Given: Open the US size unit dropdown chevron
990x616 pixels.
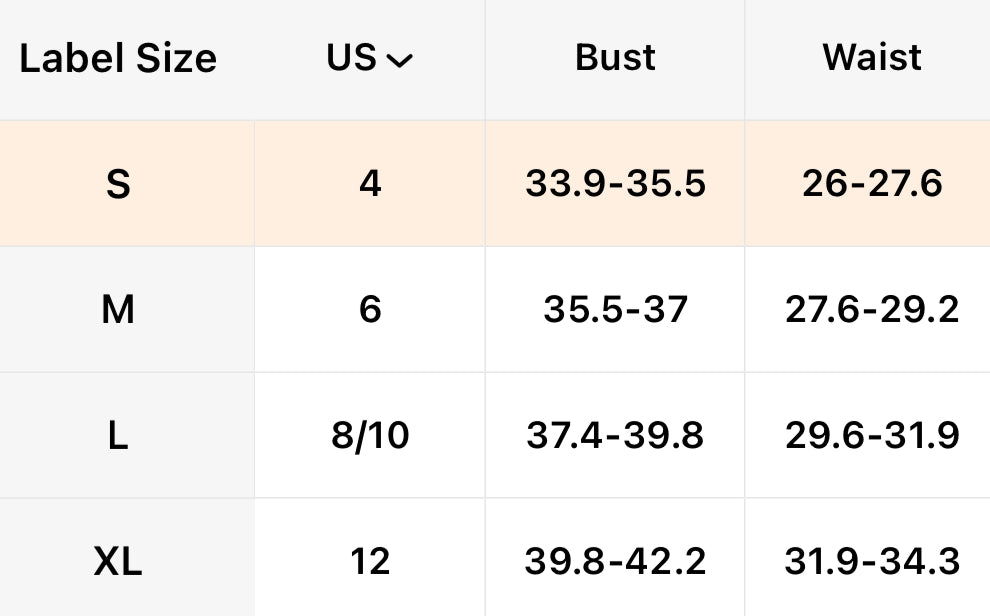Looking at the screenshot, I should click(399, 61).
